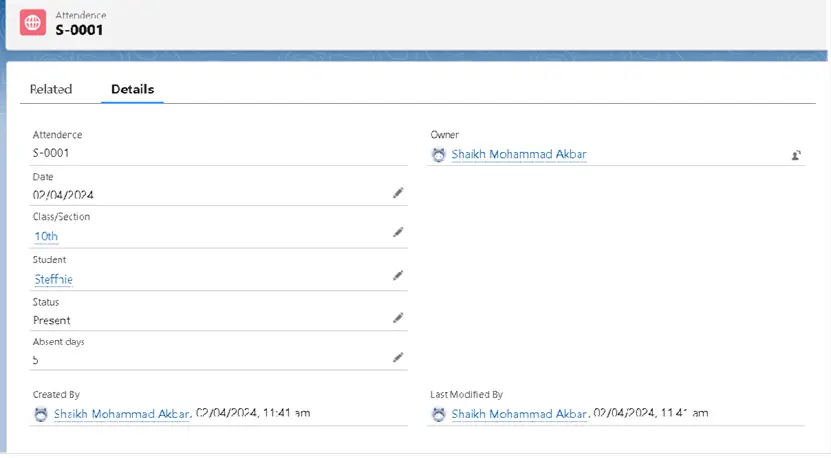The image size is (831, 458).
Task: Click the change owner icon
Action: click(796, 155)
